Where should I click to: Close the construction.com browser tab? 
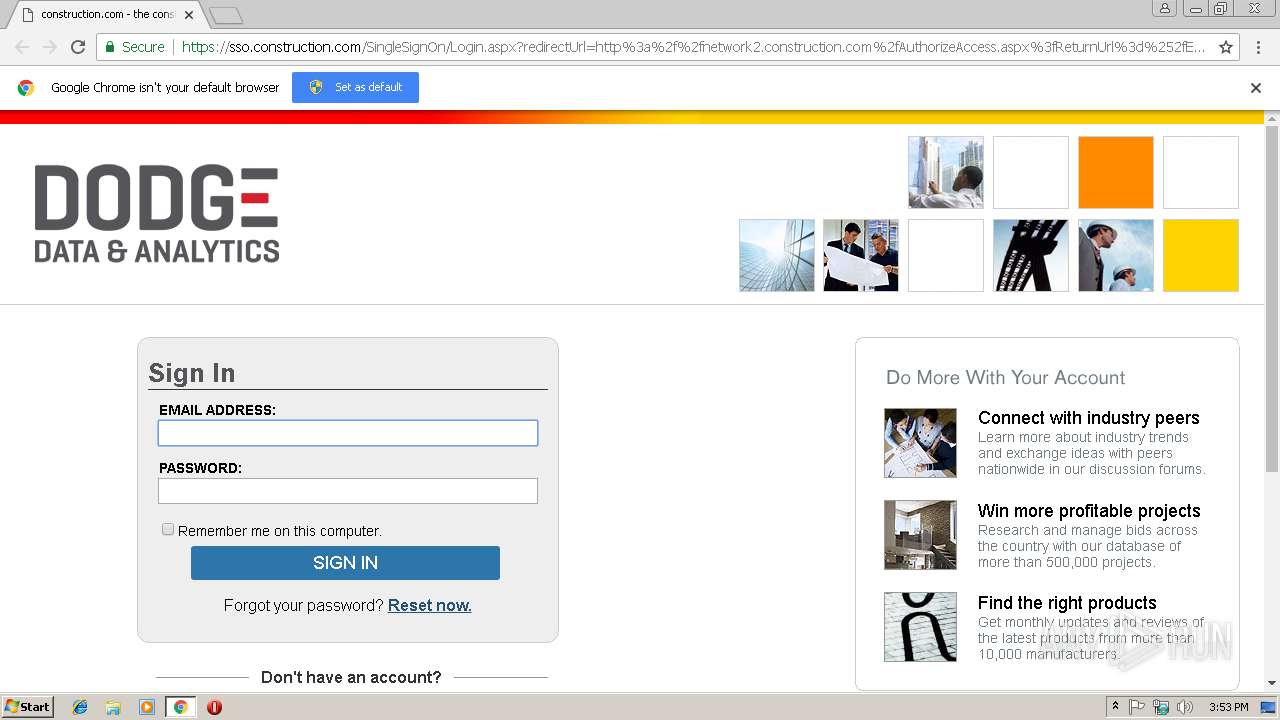[189, 15]
